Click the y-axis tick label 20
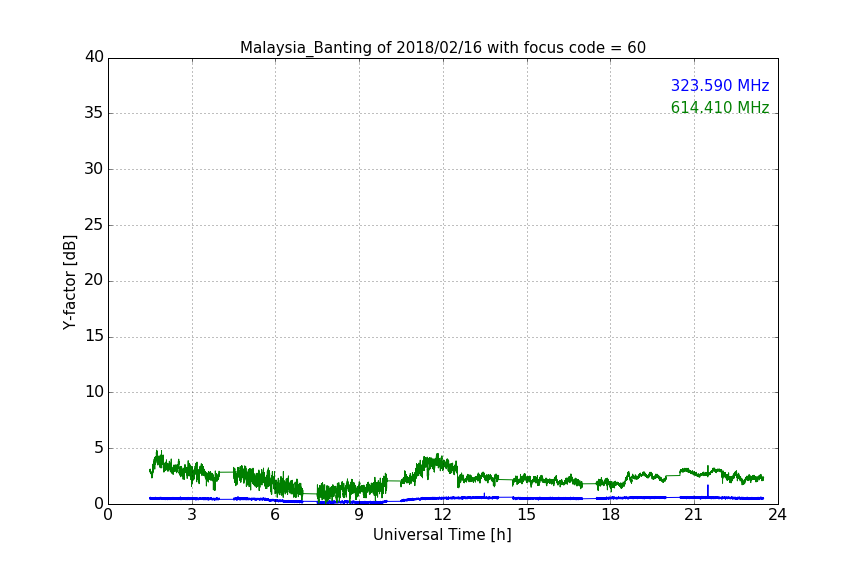This screenshot has height=576, width=864. (94, 281)
